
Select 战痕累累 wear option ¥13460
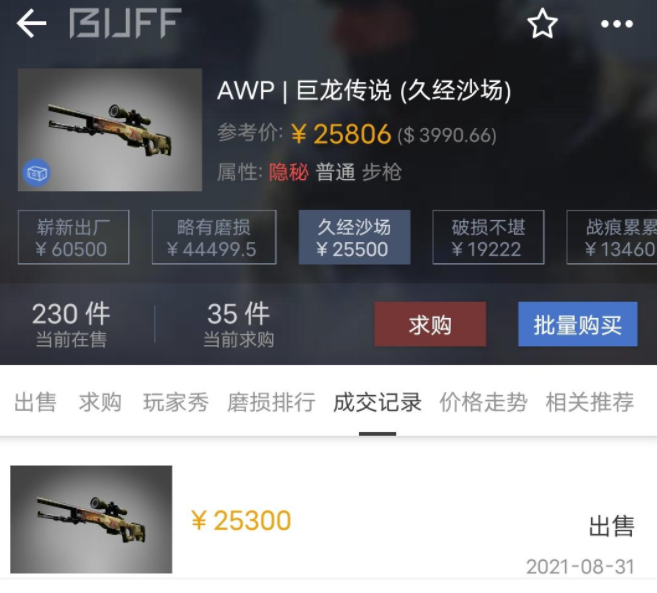pyautogui.click(x=612, y=237)
